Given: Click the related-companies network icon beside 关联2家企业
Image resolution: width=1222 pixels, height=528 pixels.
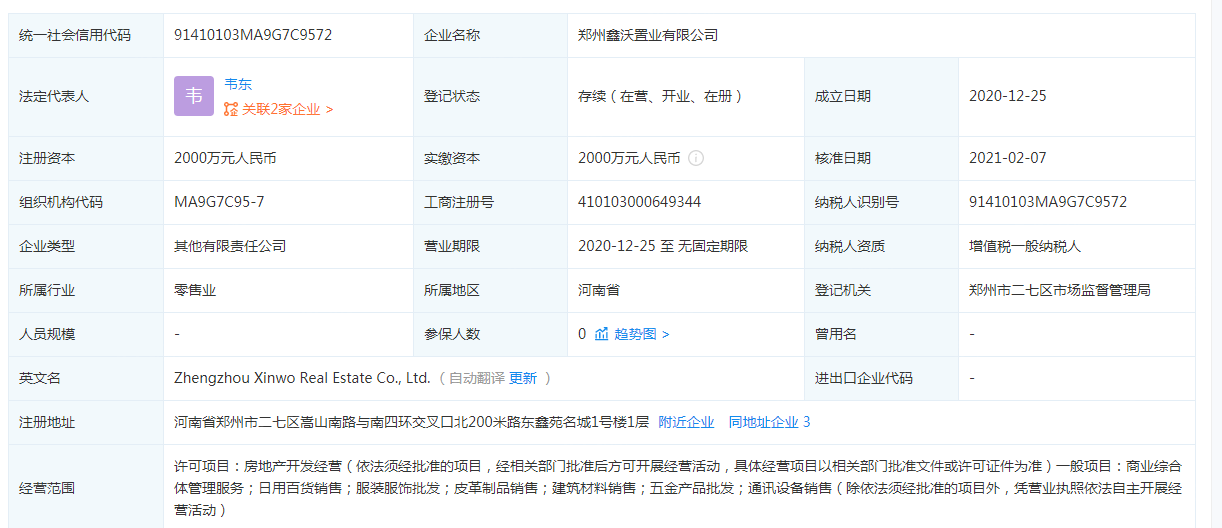Looking at the screenshot, I should [231, 109].
